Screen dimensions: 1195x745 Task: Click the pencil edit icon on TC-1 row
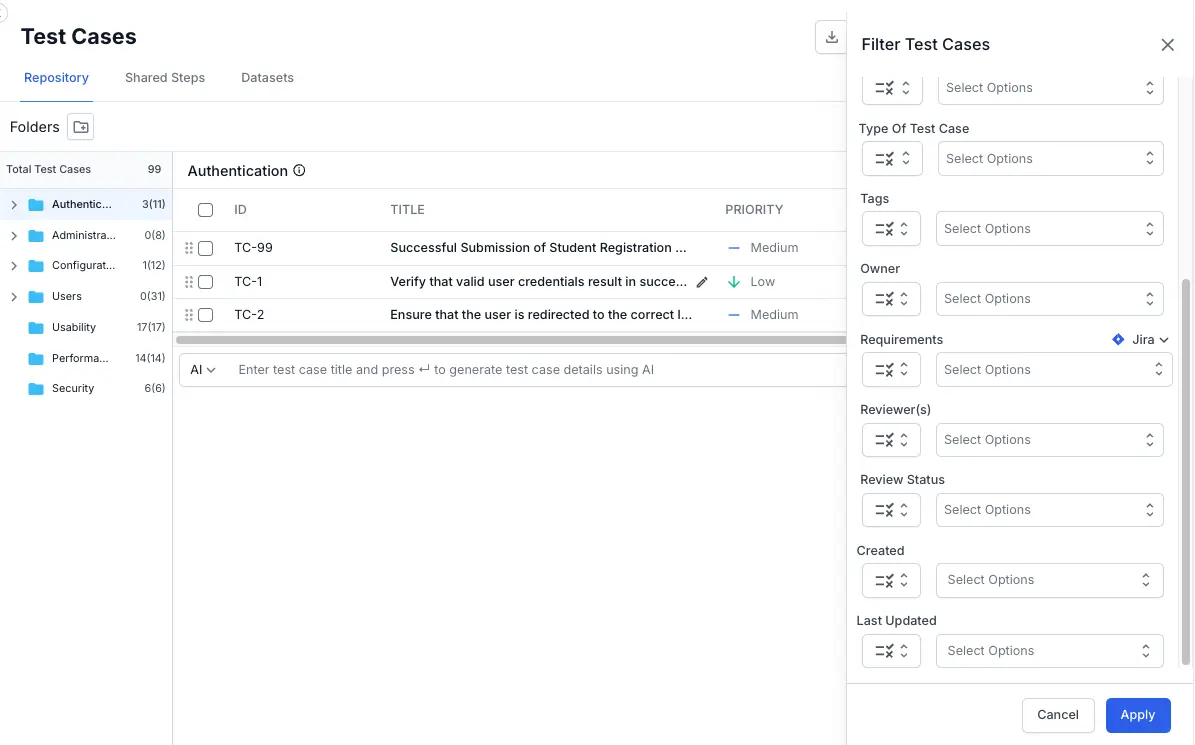(x=702, y=282)
